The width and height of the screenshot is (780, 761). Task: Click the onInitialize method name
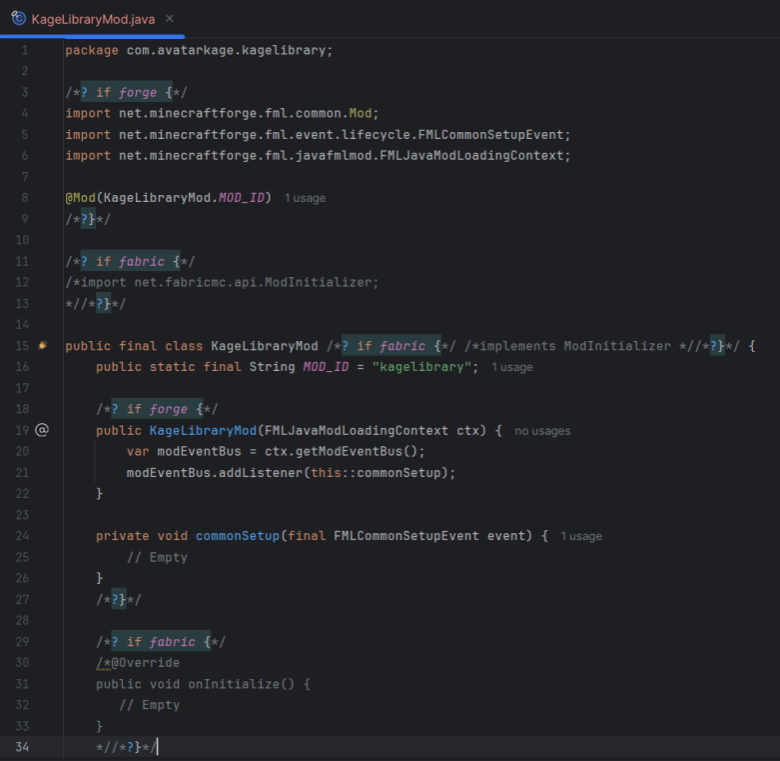click(225, 684)
